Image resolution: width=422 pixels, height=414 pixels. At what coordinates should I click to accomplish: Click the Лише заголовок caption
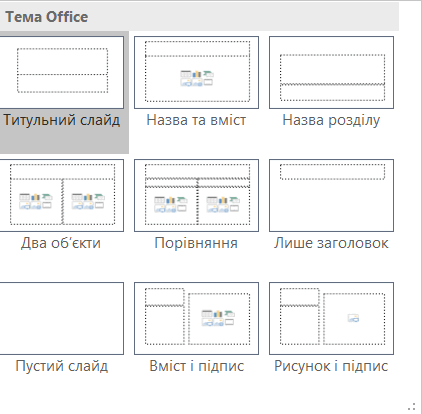coord(331,243)
